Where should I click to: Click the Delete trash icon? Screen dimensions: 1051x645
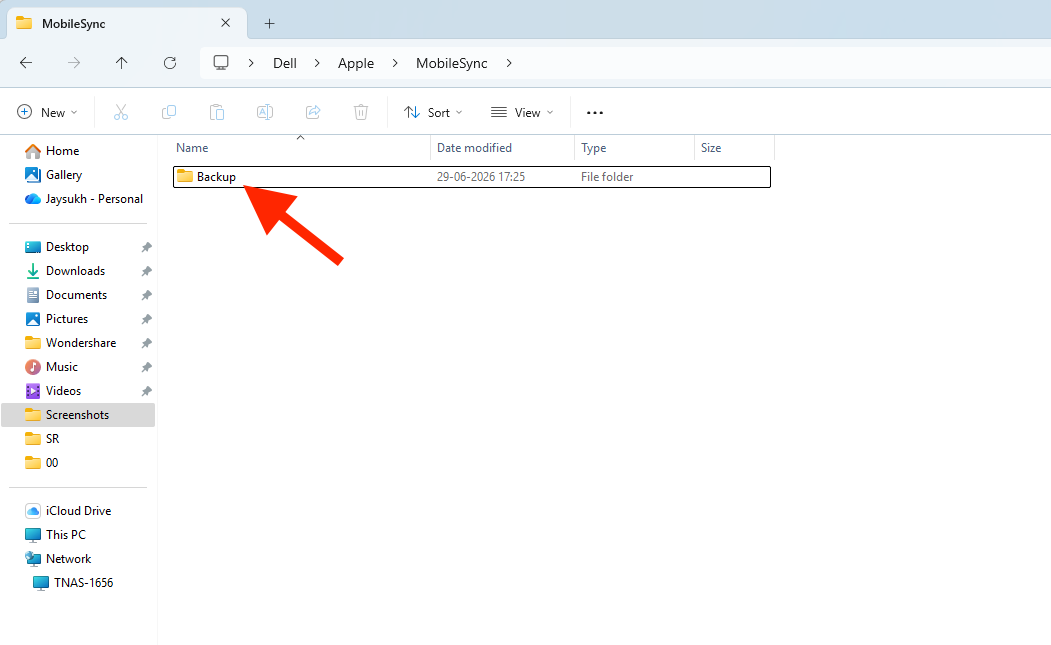(x=361, y=112)
